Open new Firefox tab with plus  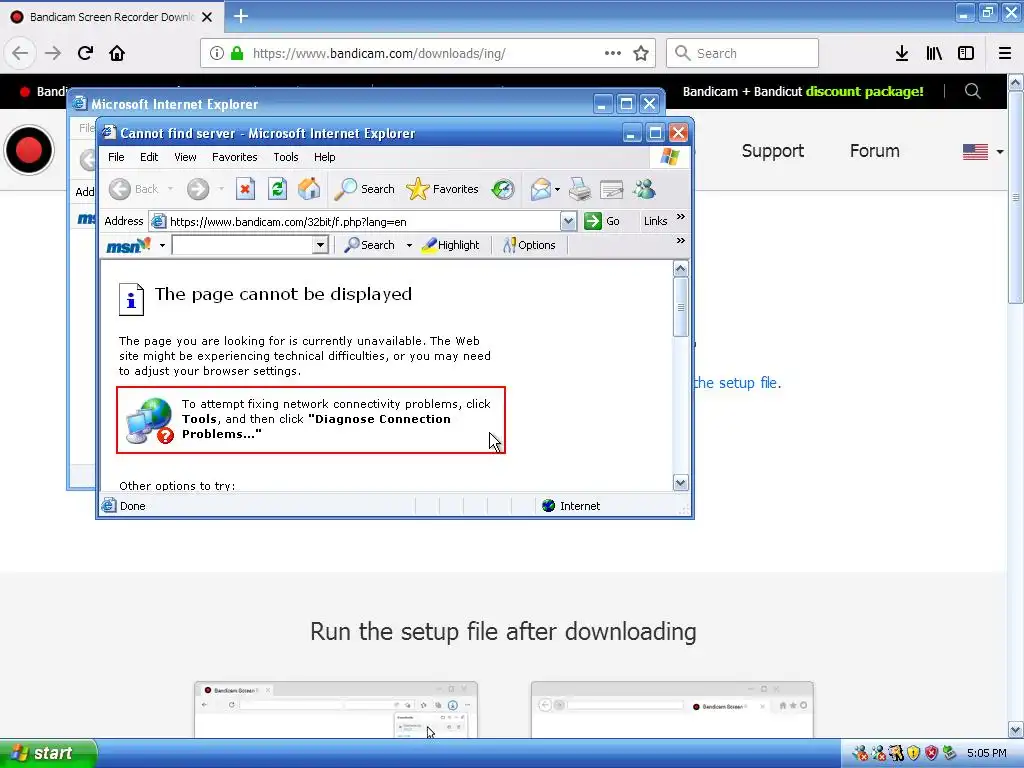241,16
